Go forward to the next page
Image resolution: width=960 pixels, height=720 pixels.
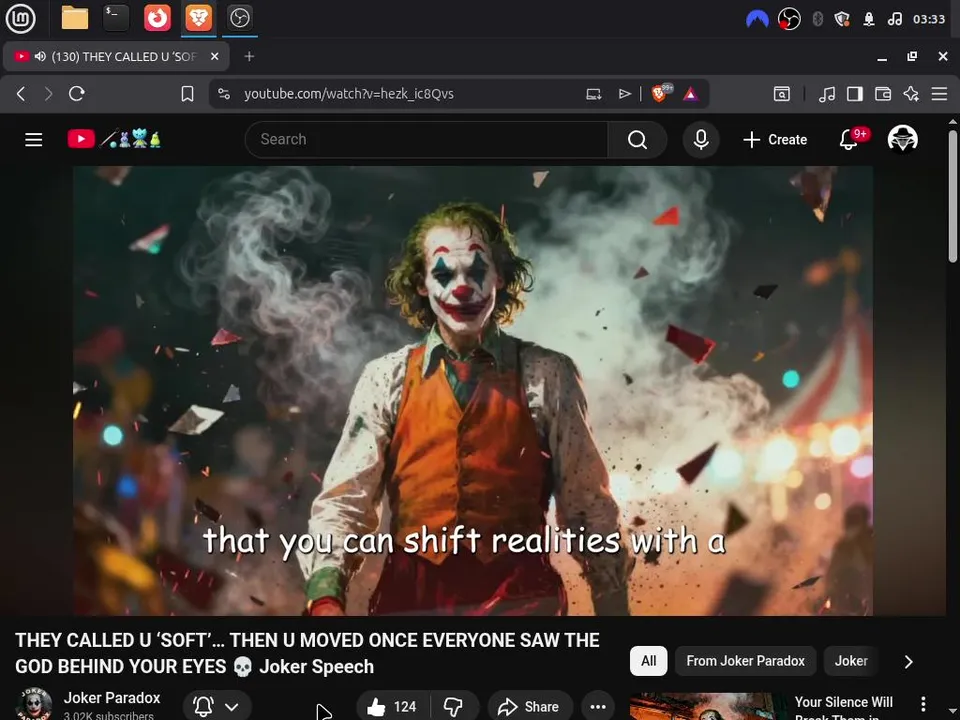tap(48, 94)
